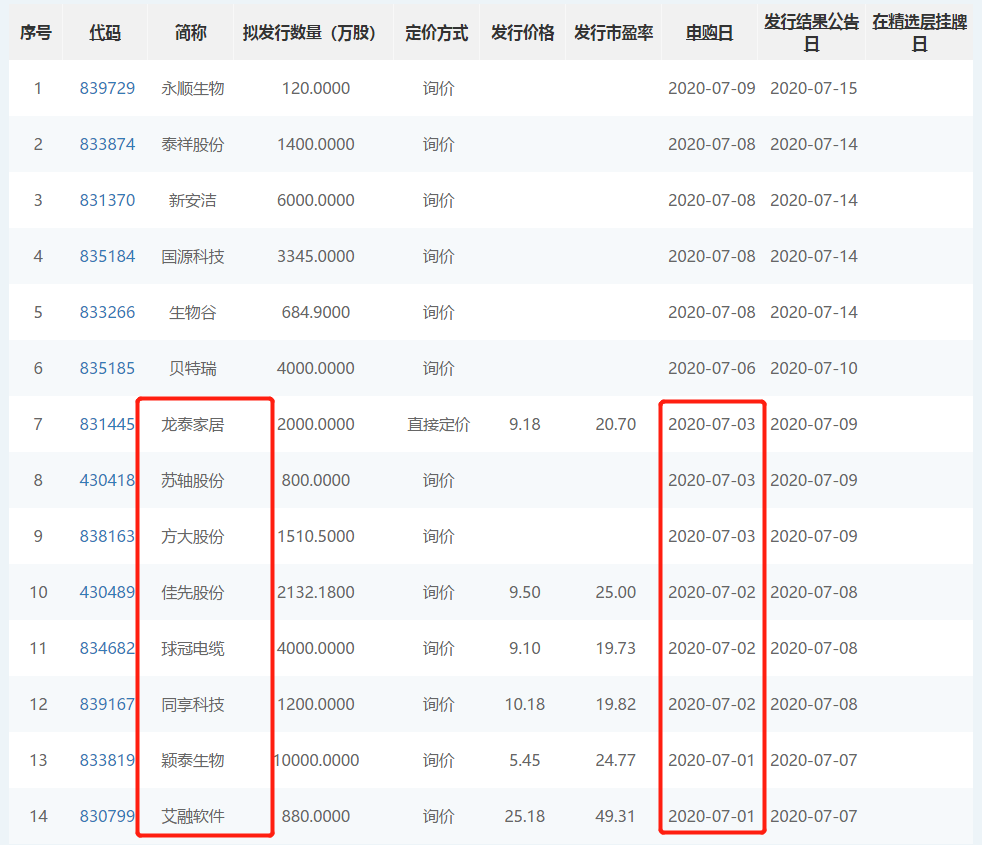
Task: Click the issue price 25.18
Action: 524,816
